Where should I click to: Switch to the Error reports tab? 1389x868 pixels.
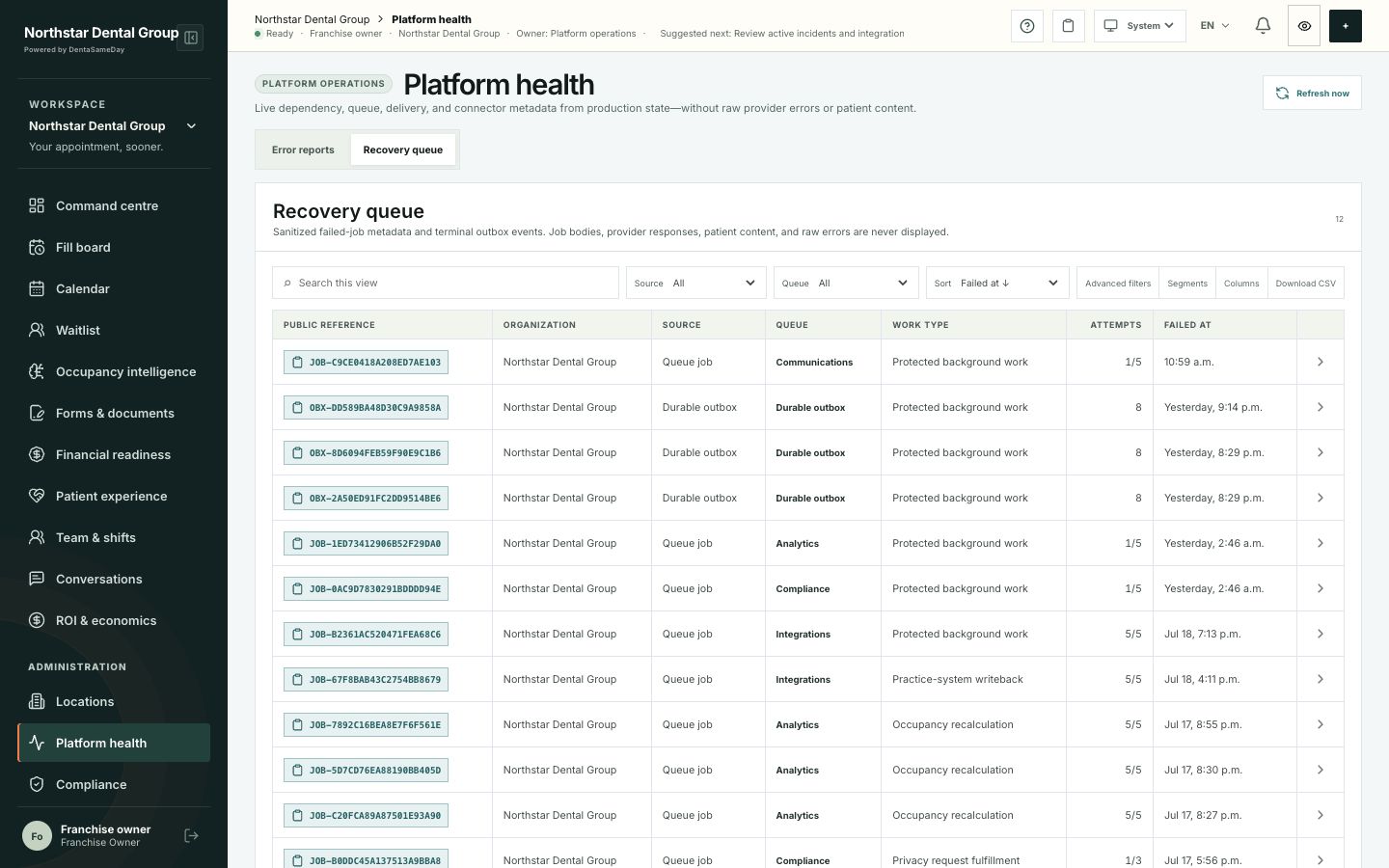pos(303,149)
